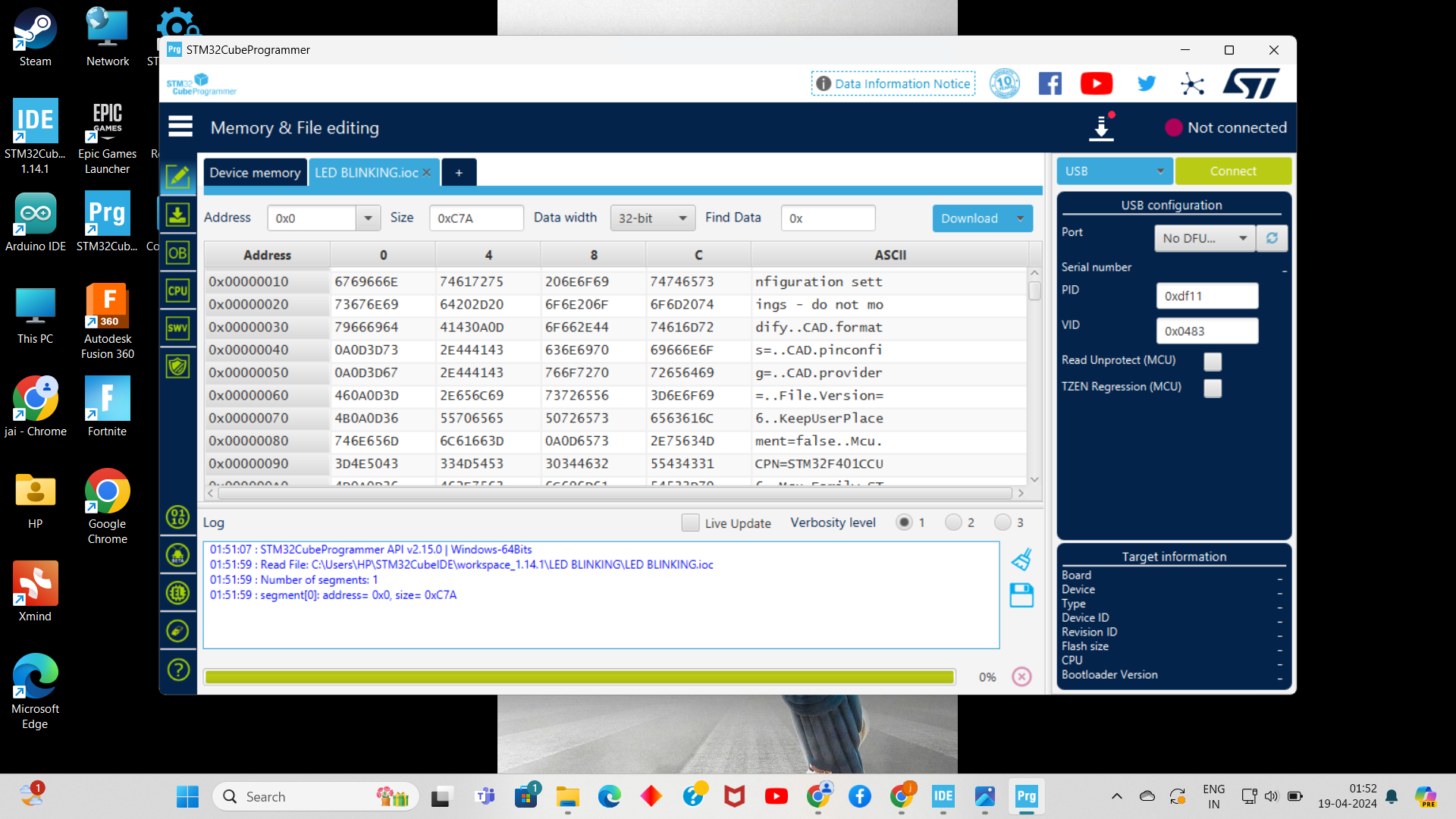The image size is (1456, 819).
Task: Expand the Download button arrow
Action: [1021, 218]
